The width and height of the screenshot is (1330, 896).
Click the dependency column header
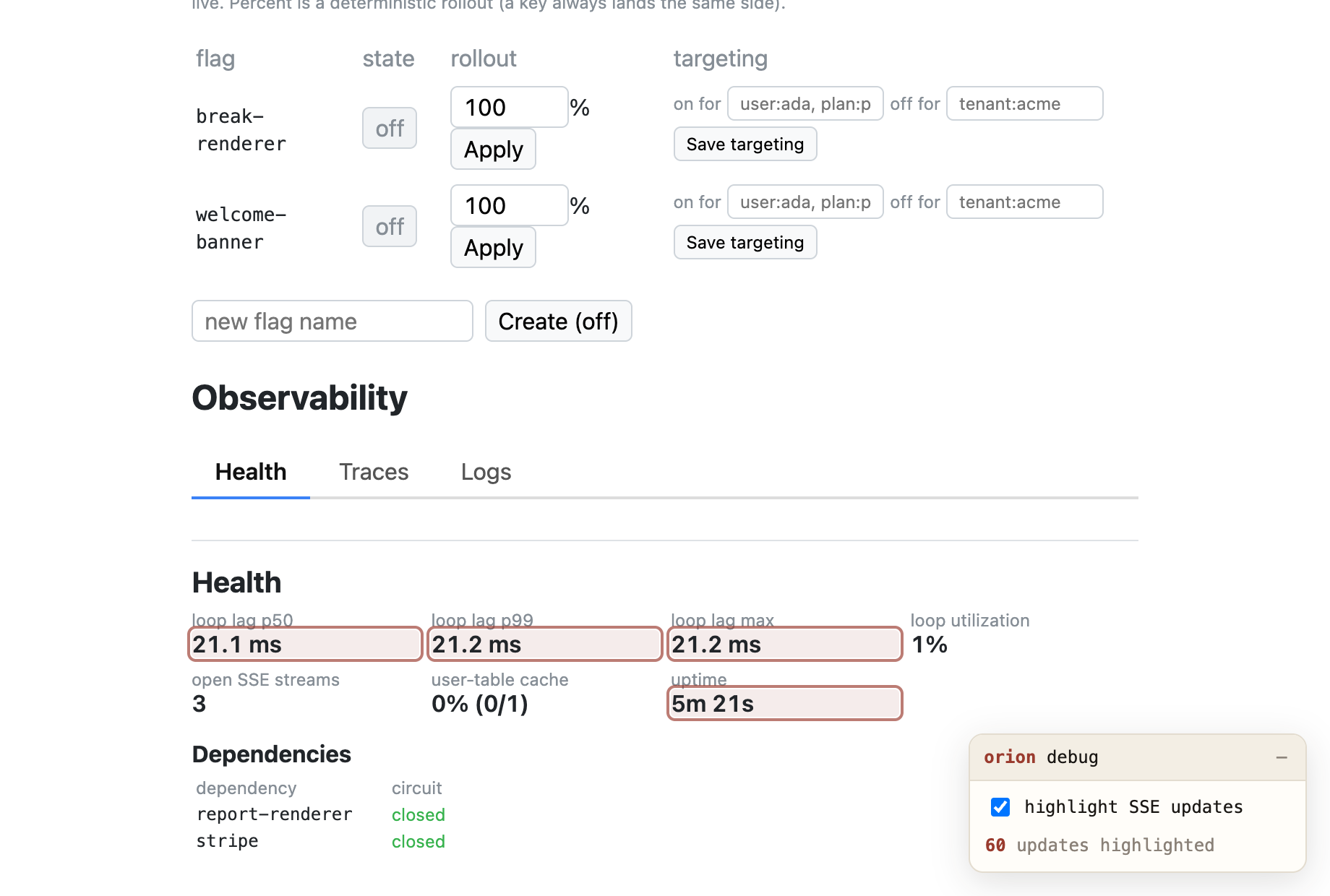tap(246, 788)
